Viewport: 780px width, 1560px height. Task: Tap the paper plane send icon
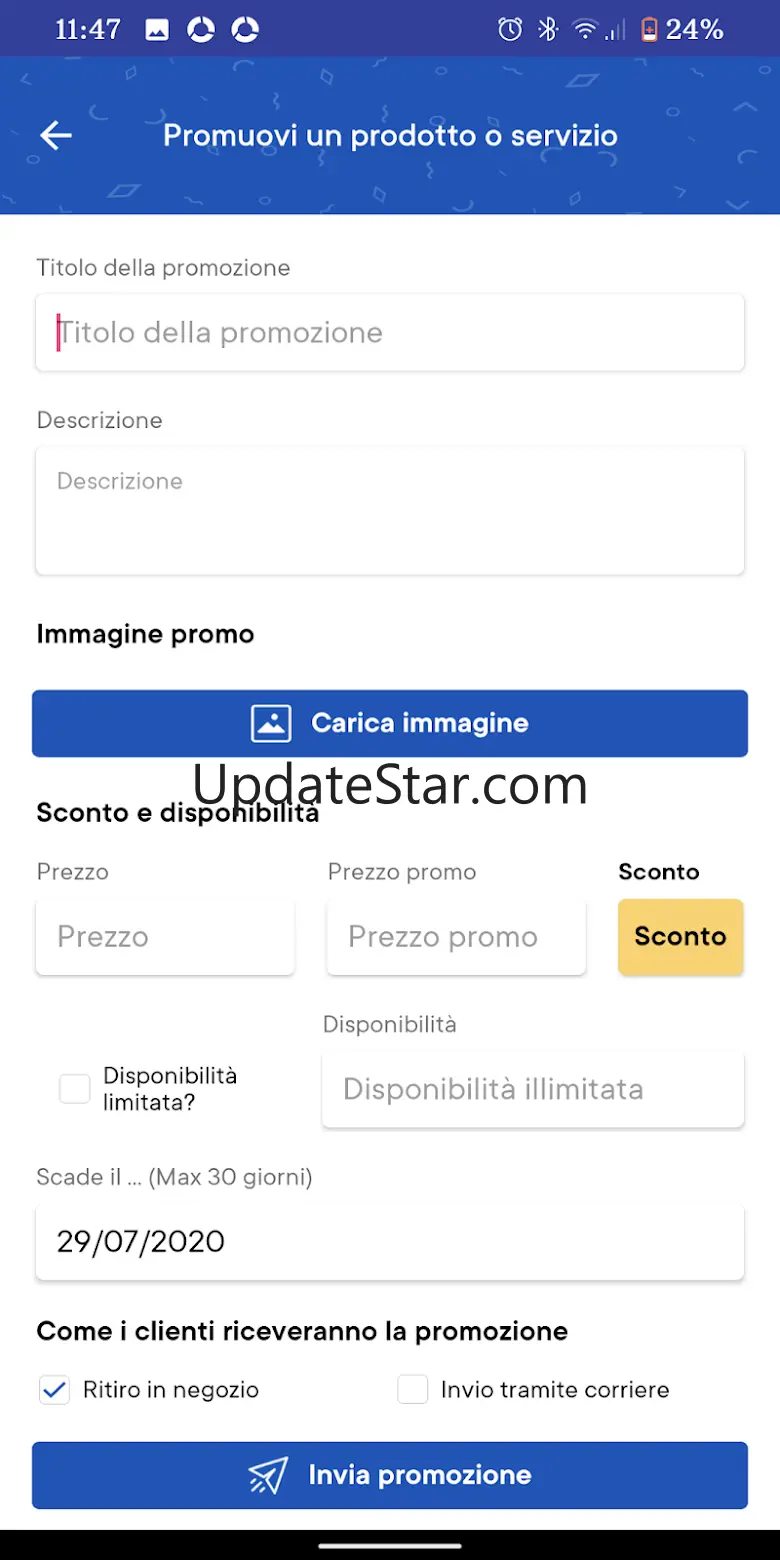click(x=268, y=1475)
